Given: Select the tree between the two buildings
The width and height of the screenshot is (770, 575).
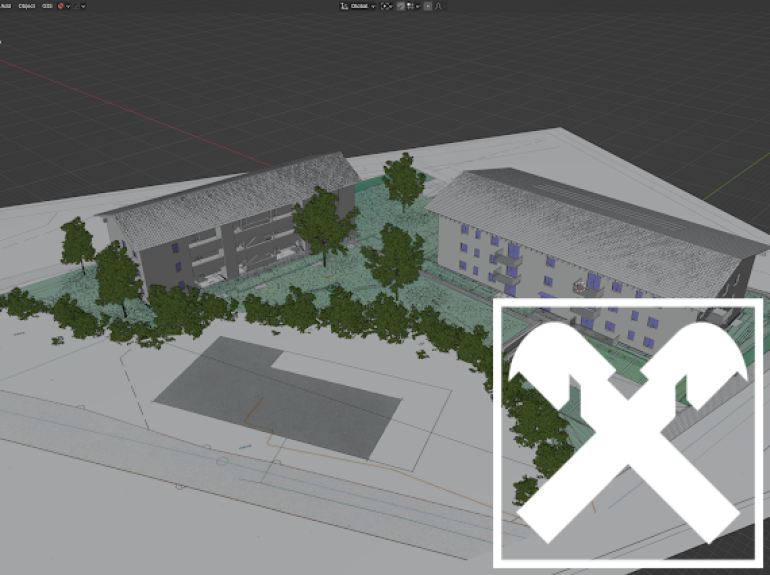Looking at the screenshot, I should point(393,255).
